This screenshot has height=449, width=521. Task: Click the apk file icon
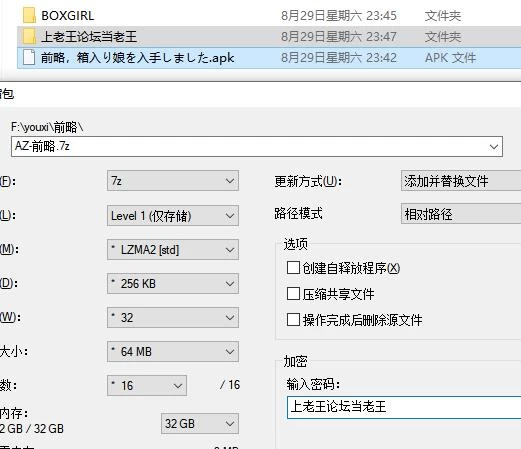(29, 57)
